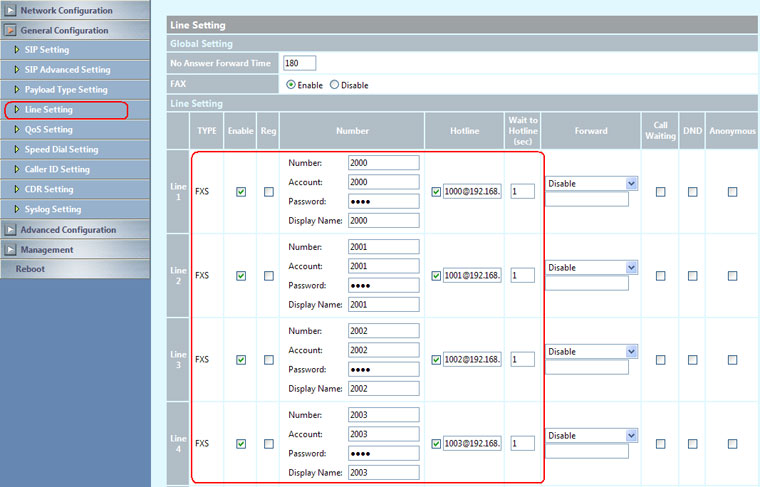The width and height of the screenshot is (760, 487).
Task: Check the Reg checkbox for Line 2
Action: [268, 276]
